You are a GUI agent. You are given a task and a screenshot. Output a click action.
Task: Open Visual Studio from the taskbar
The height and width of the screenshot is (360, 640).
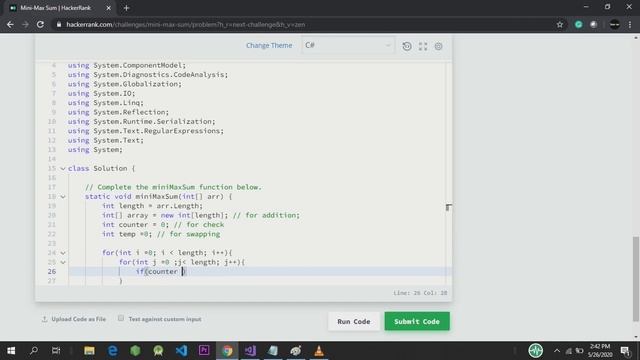click(x=250, y=351)
